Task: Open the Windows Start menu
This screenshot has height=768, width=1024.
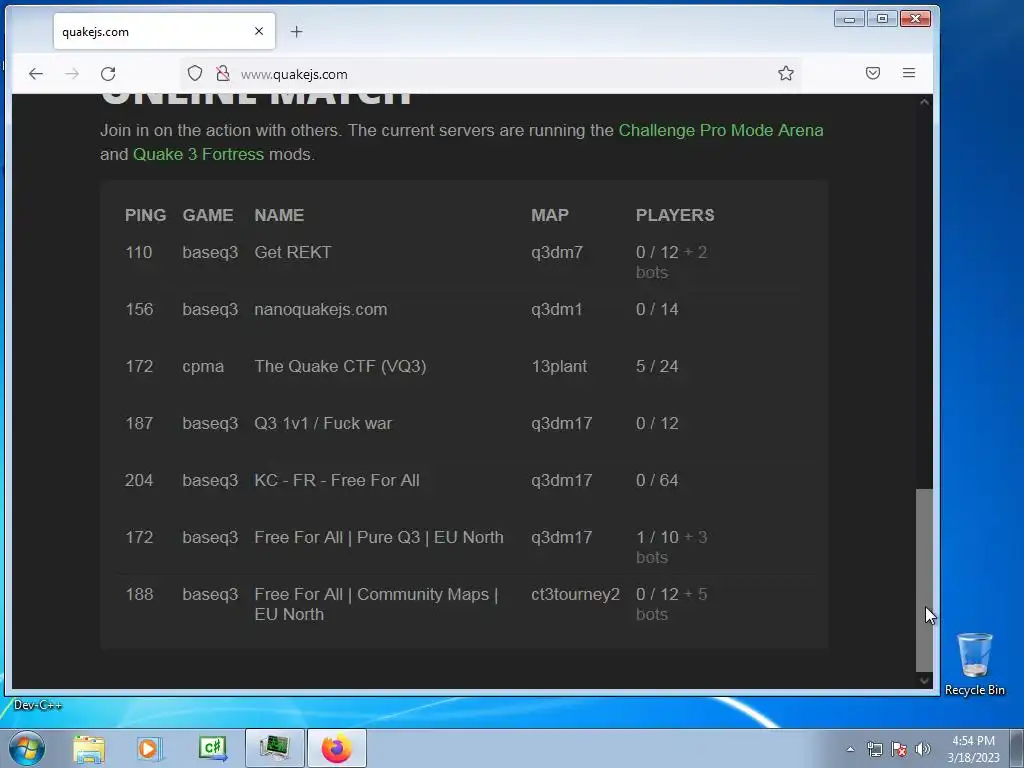Action: pos(27,748)
